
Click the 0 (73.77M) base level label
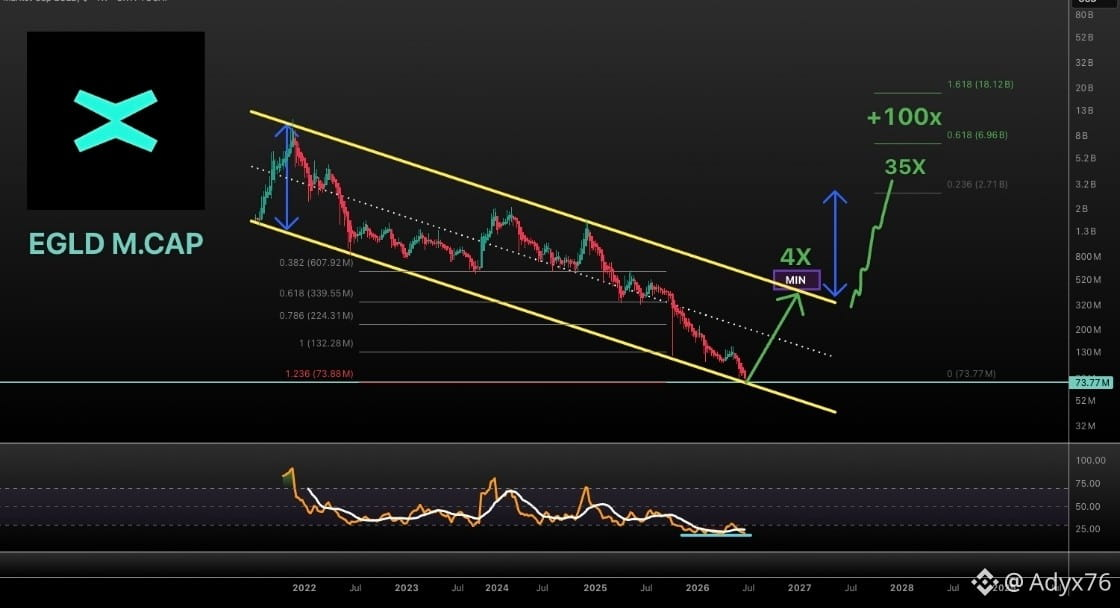tap(971, 373)
